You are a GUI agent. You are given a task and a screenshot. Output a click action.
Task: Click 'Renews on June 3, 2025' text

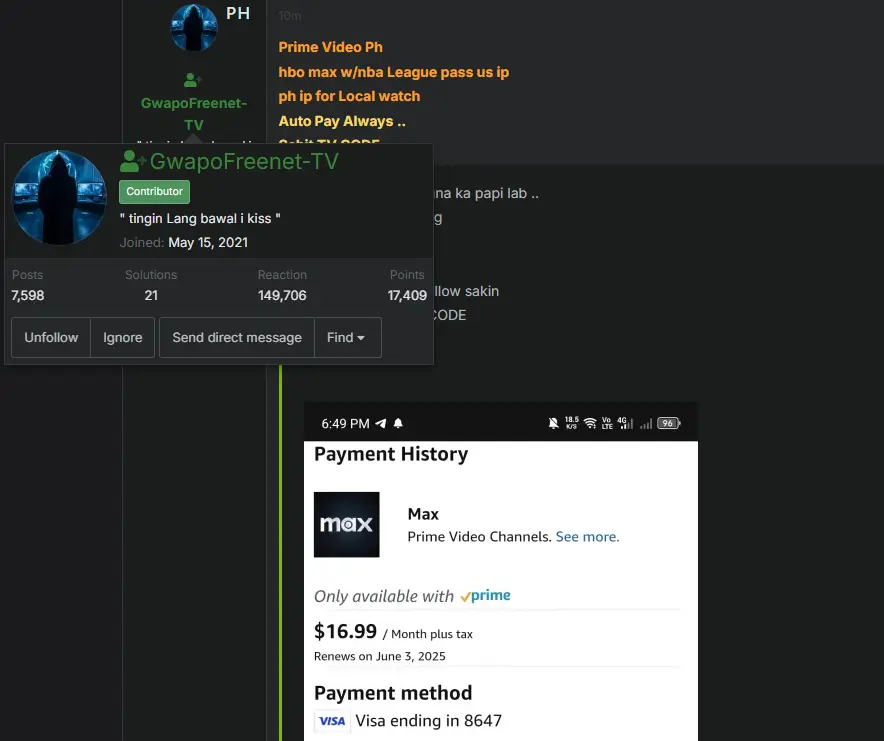pyautogui.click(x=379, y=656)
